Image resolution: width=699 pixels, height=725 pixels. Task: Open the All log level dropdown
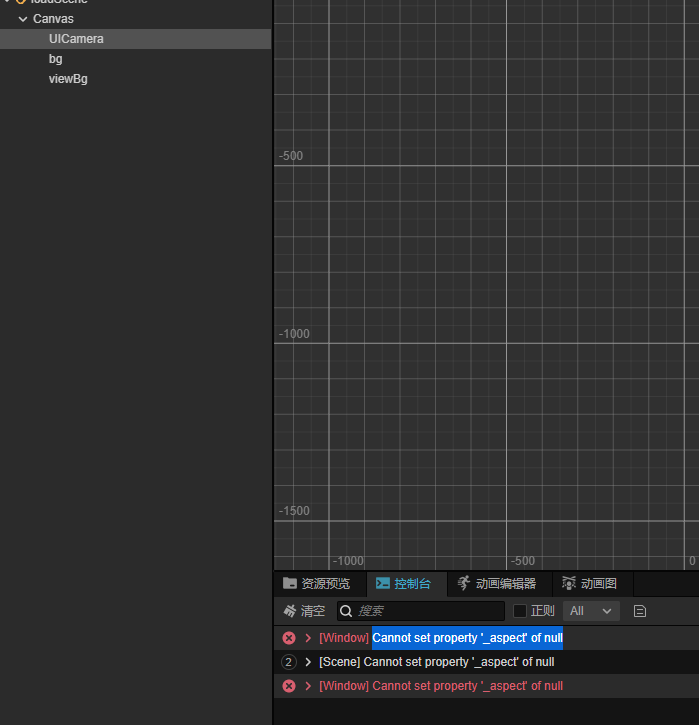pyautogui.click(x=591, y=611)
